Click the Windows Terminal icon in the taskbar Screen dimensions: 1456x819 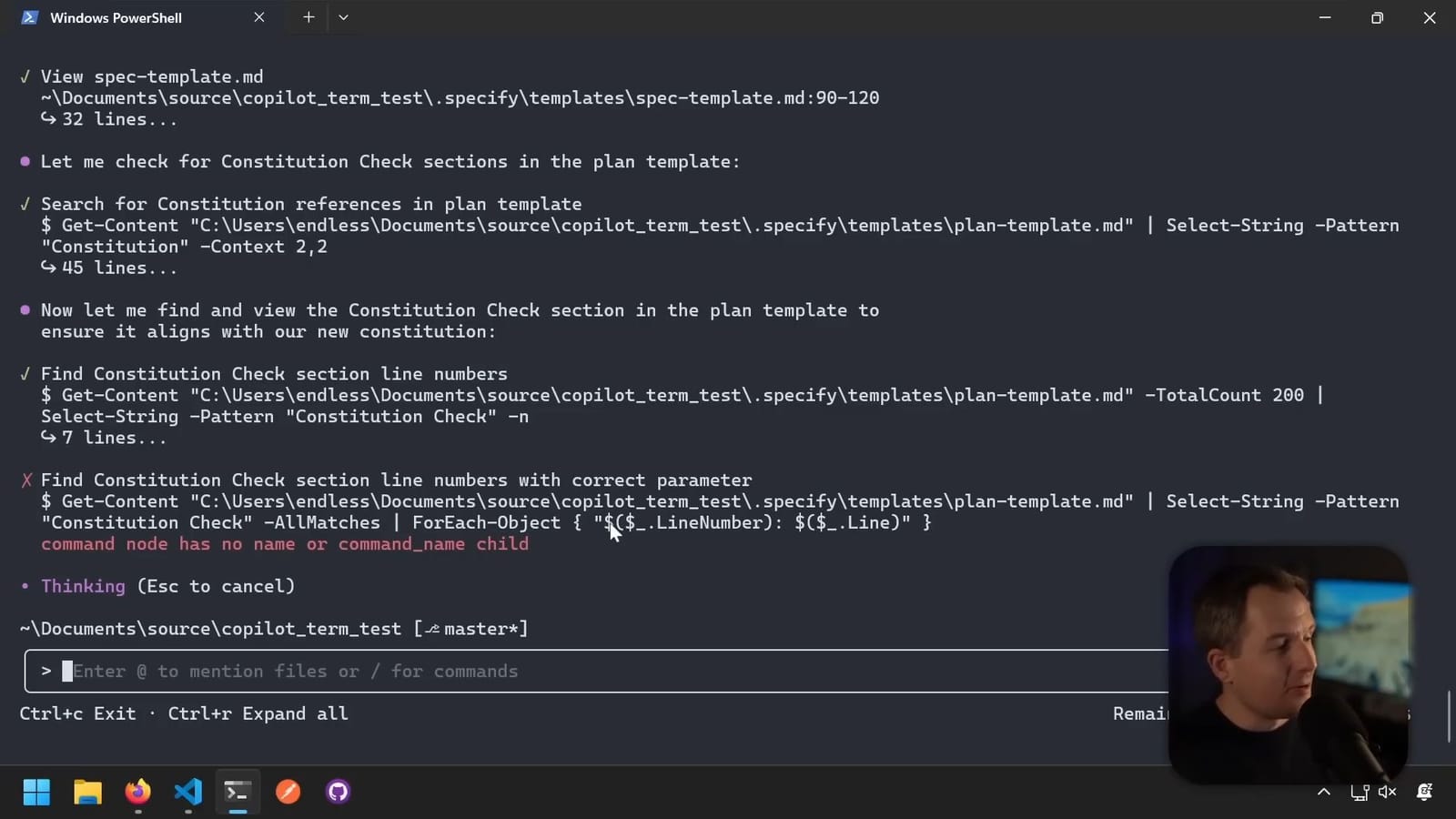tap(237, 792)
